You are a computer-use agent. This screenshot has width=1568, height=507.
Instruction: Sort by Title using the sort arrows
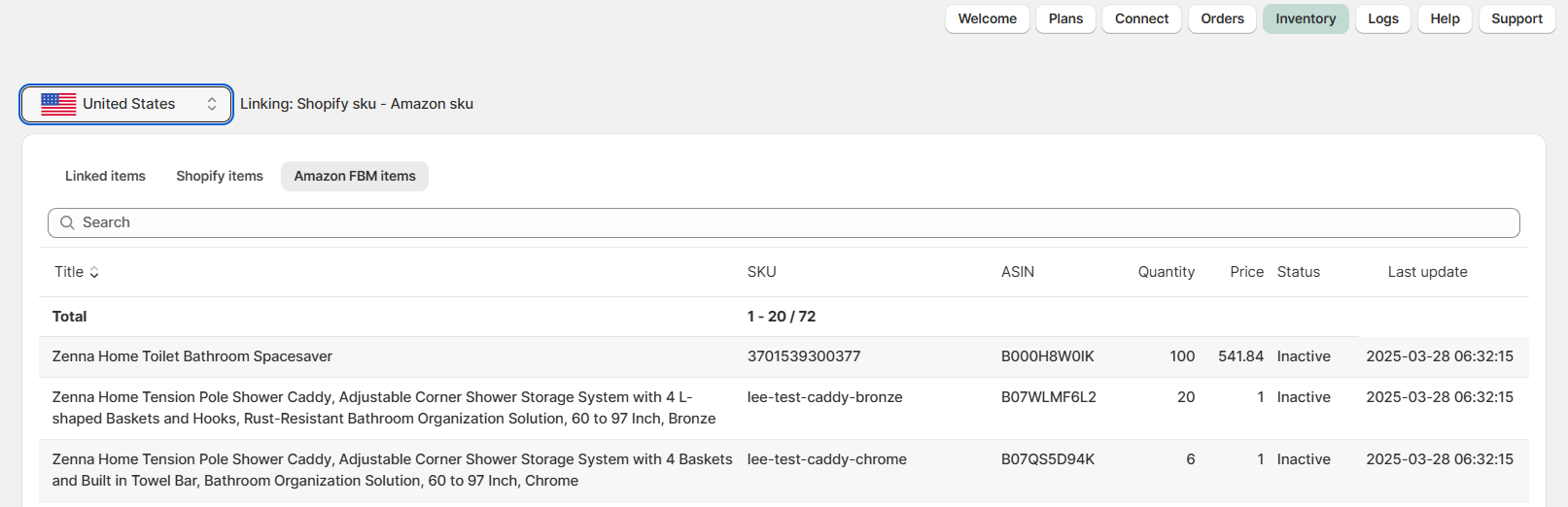(x=94, y=273)
